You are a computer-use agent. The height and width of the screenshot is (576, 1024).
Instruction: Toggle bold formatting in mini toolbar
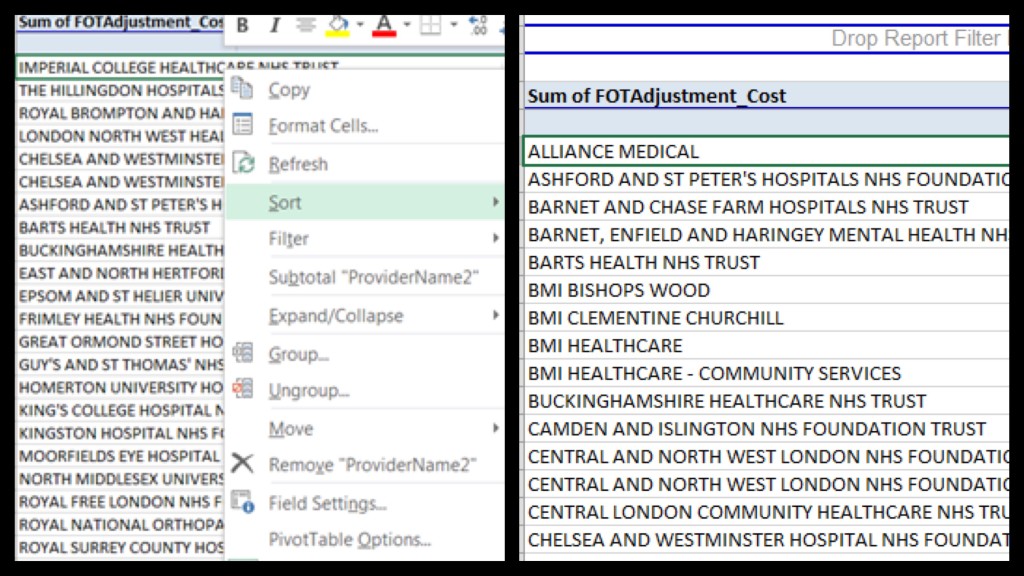click(242, 25)
